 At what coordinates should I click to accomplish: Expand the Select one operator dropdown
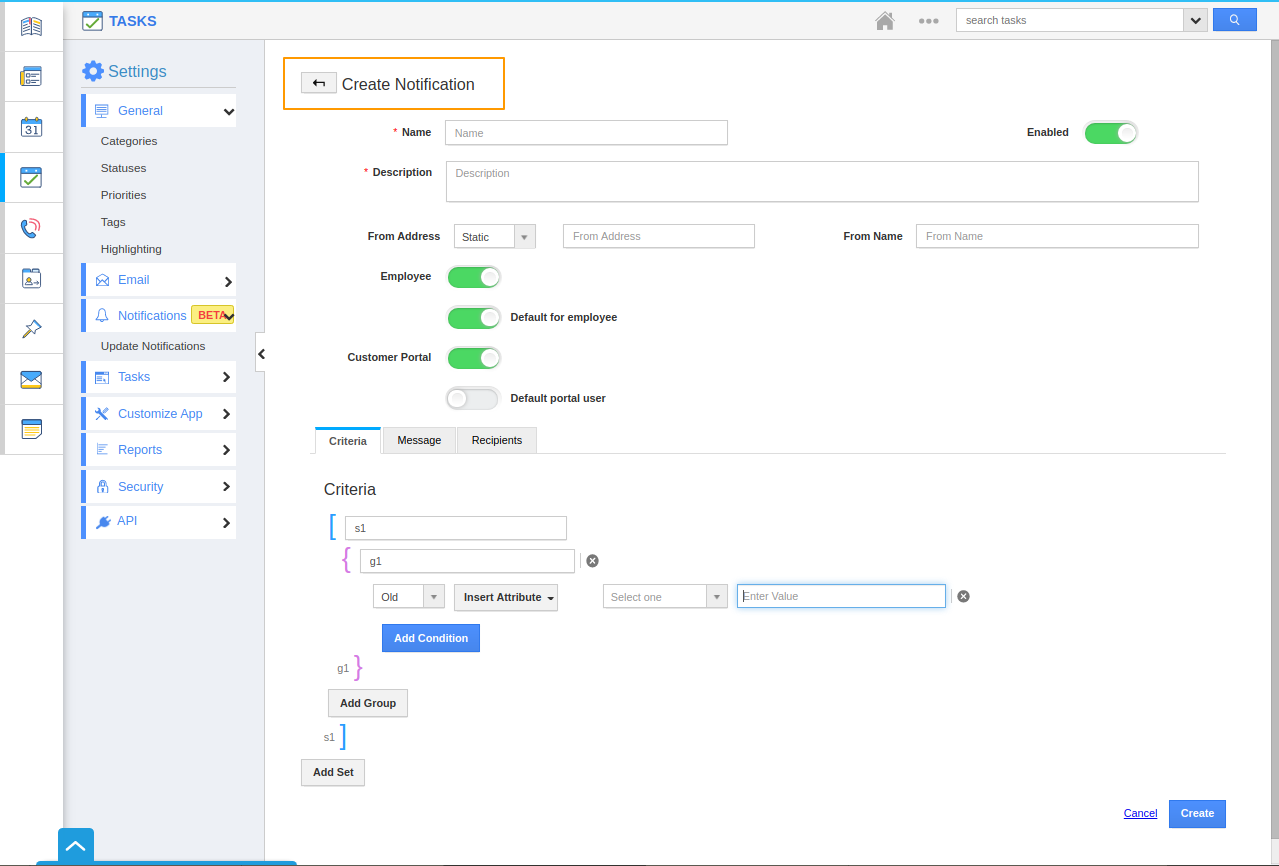click(664, 597)
